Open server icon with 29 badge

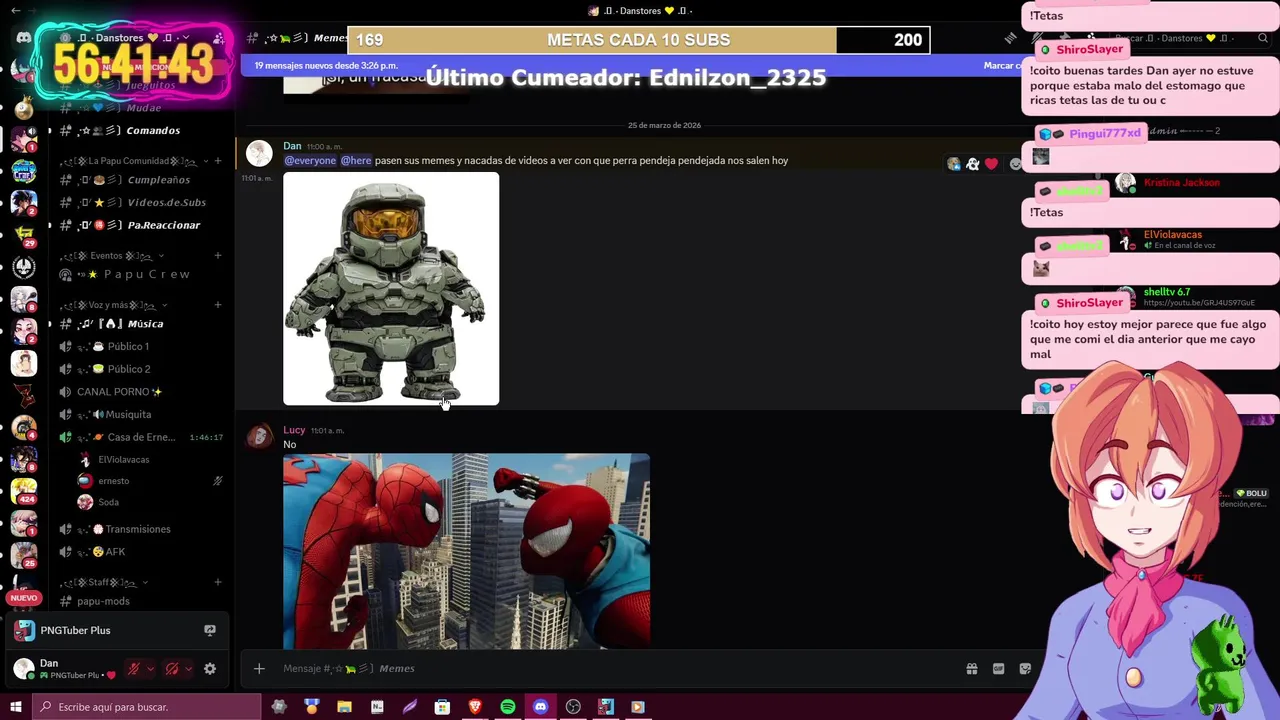23,234
